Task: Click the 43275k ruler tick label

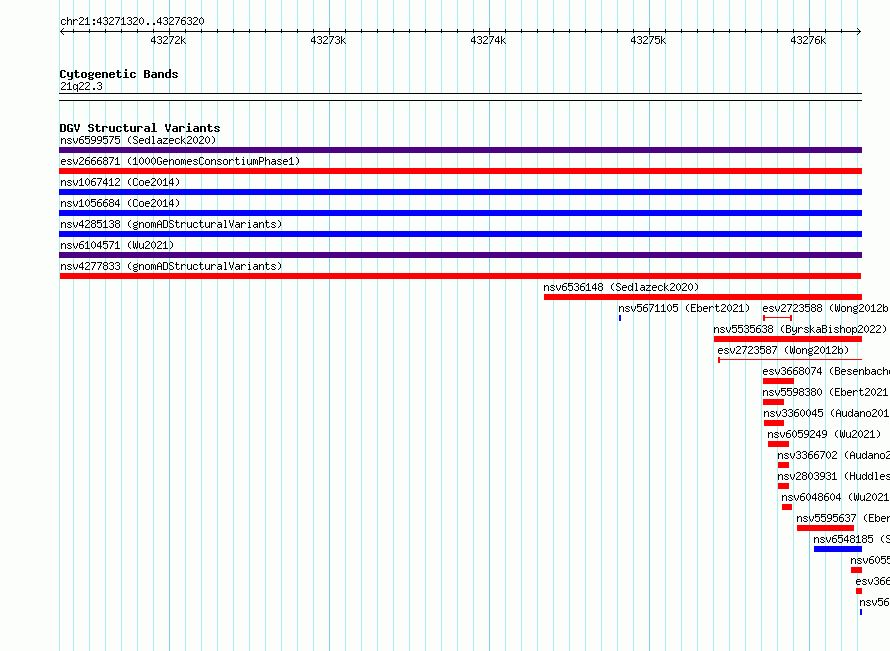Action: click(648, 40)
